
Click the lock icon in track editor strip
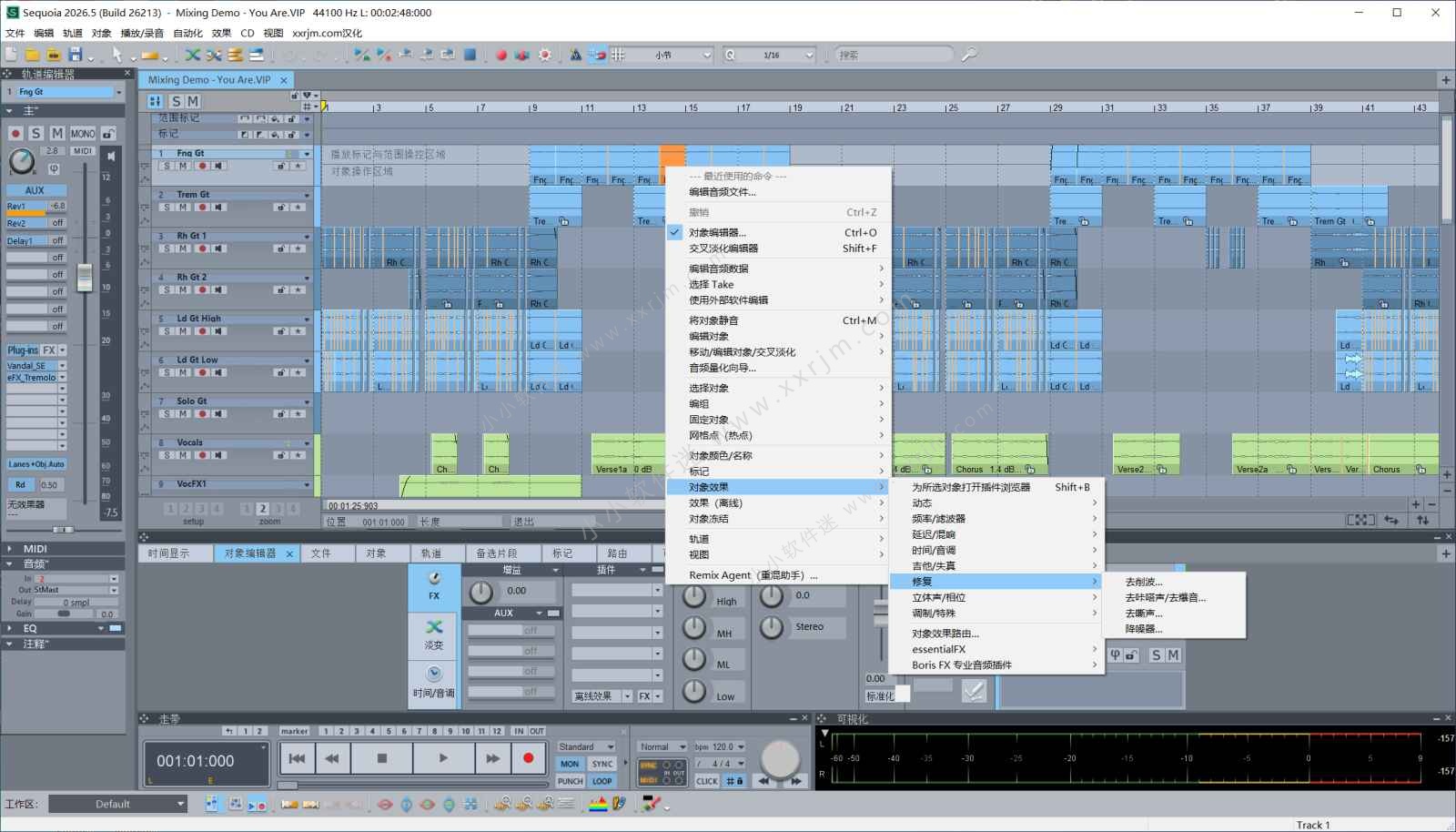[108, 134]
